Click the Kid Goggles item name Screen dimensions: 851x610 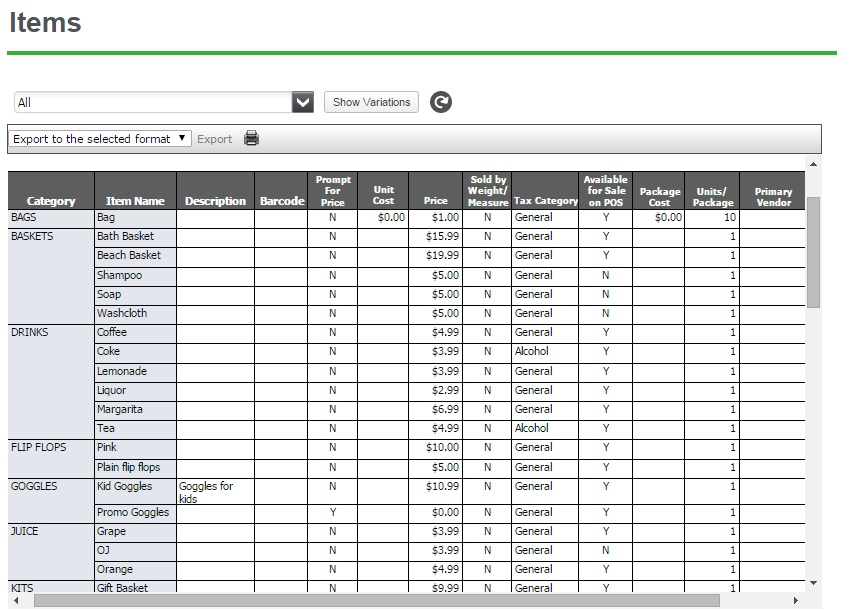coord(125,486)
